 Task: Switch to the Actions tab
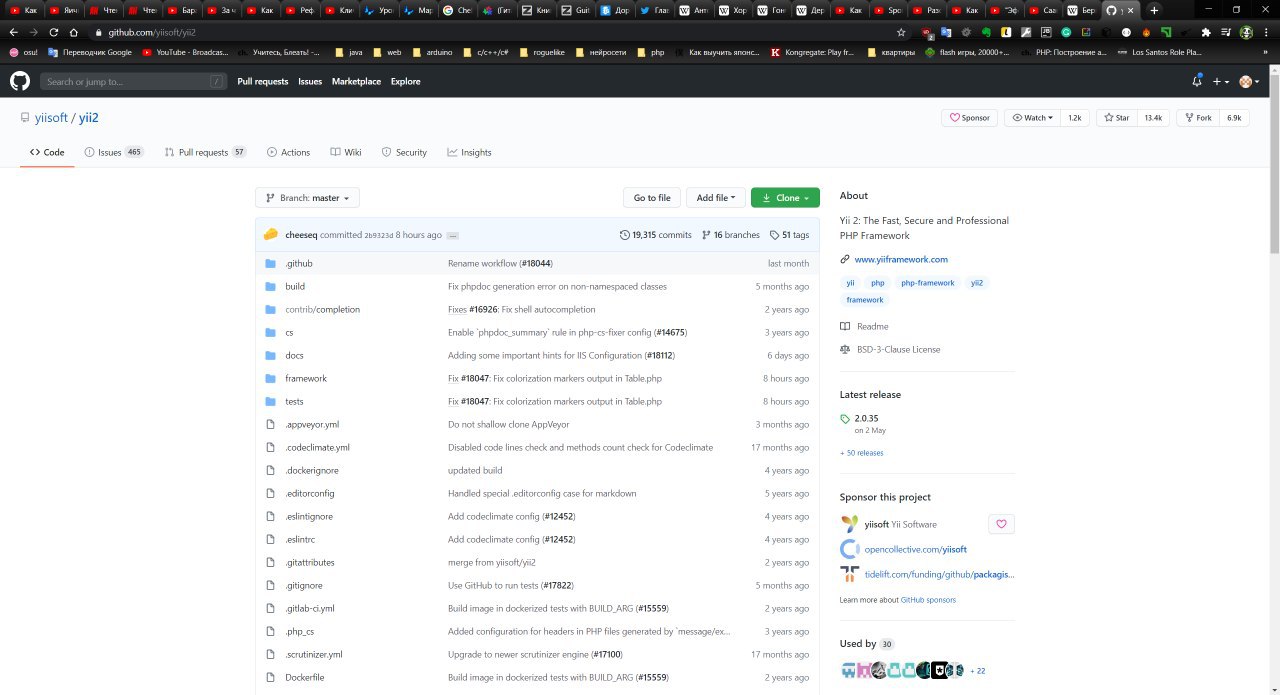tap(288, 152)
